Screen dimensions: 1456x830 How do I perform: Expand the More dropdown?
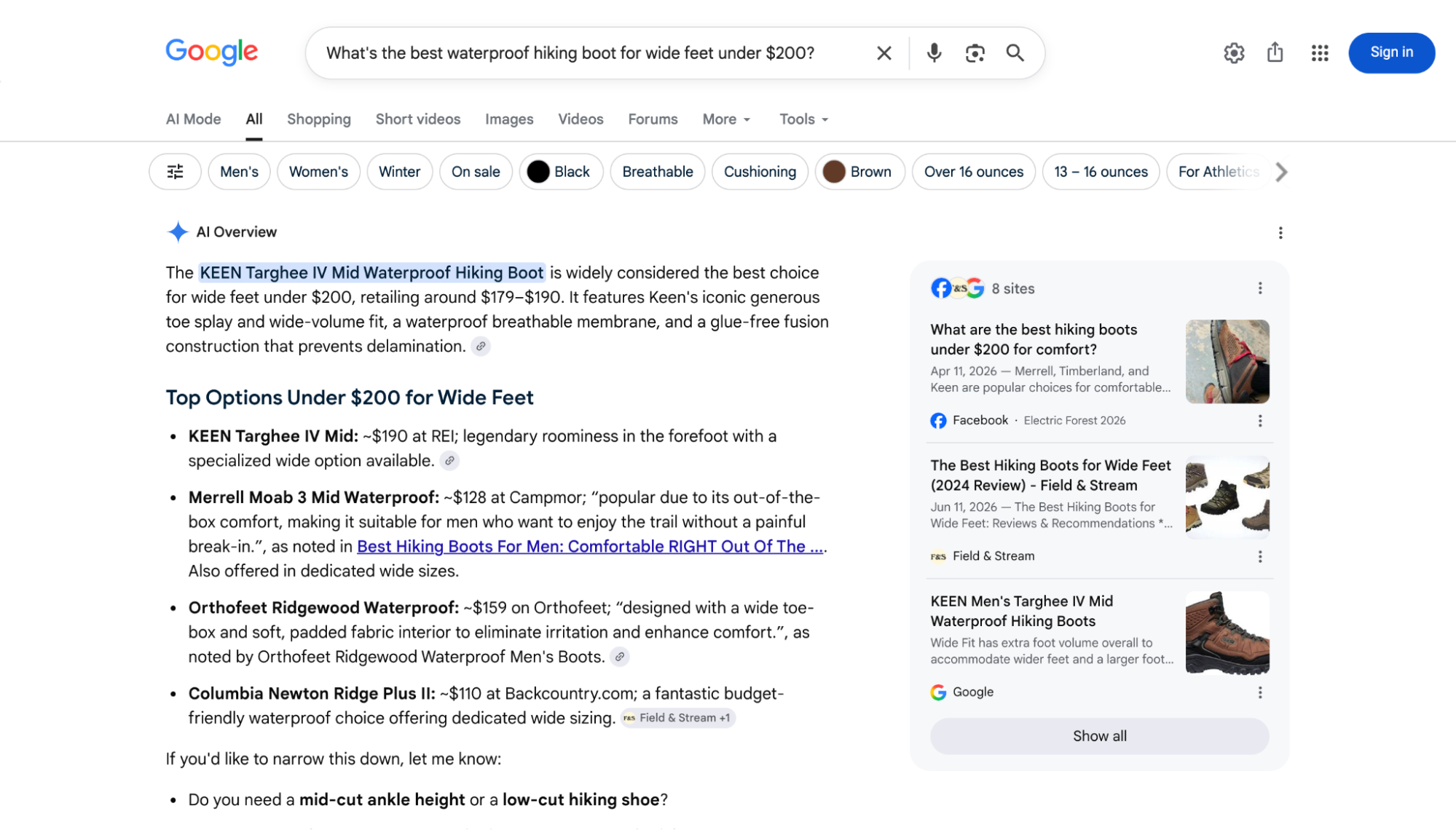pyautogui.click(x=726, y=119)
